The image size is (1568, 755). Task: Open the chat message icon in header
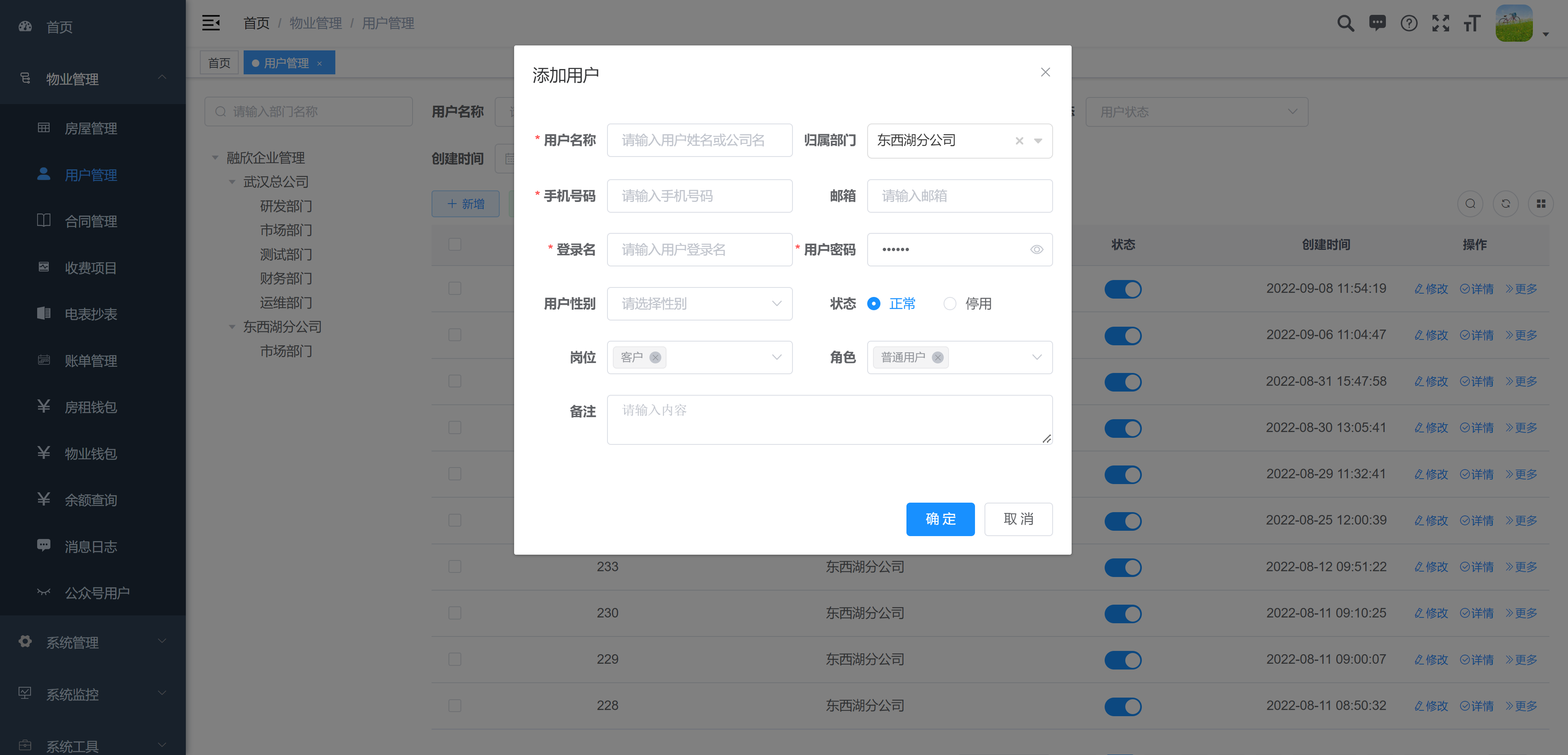[1378, 23]
